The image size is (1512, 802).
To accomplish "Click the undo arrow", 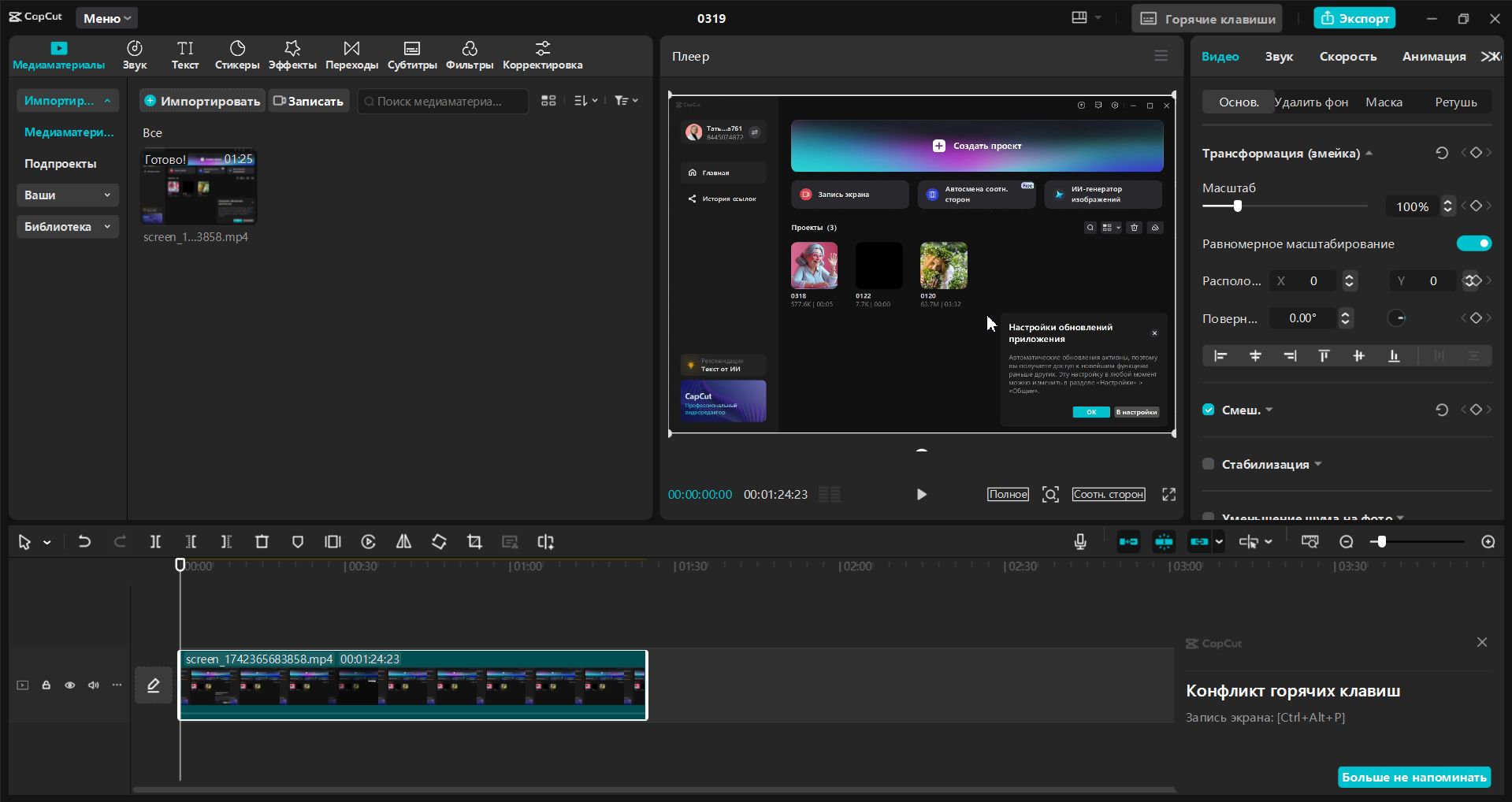I will point(84,542).
